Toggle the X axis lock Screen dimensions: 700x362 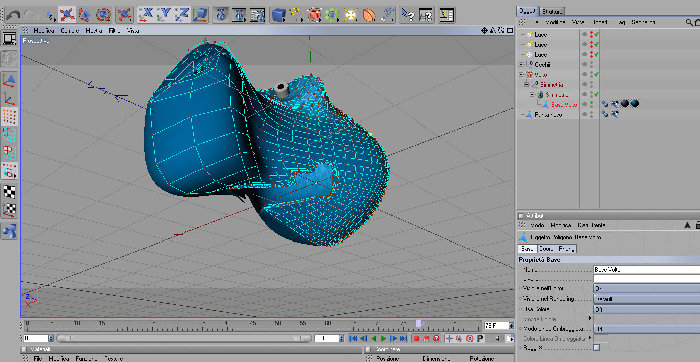pyautogui.click(x=146, y=15)
